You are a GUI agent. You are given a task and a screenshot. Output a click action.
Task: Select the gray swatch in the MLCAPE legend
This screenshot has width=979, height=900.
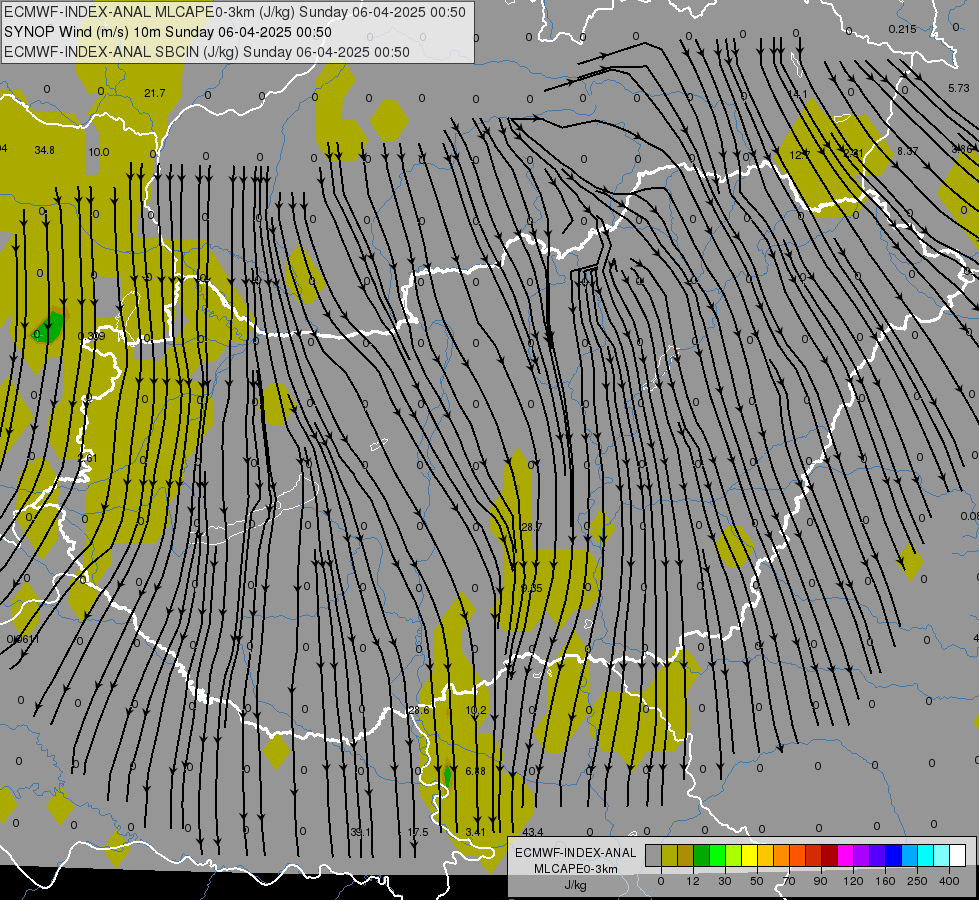click(x=654, y=855)
